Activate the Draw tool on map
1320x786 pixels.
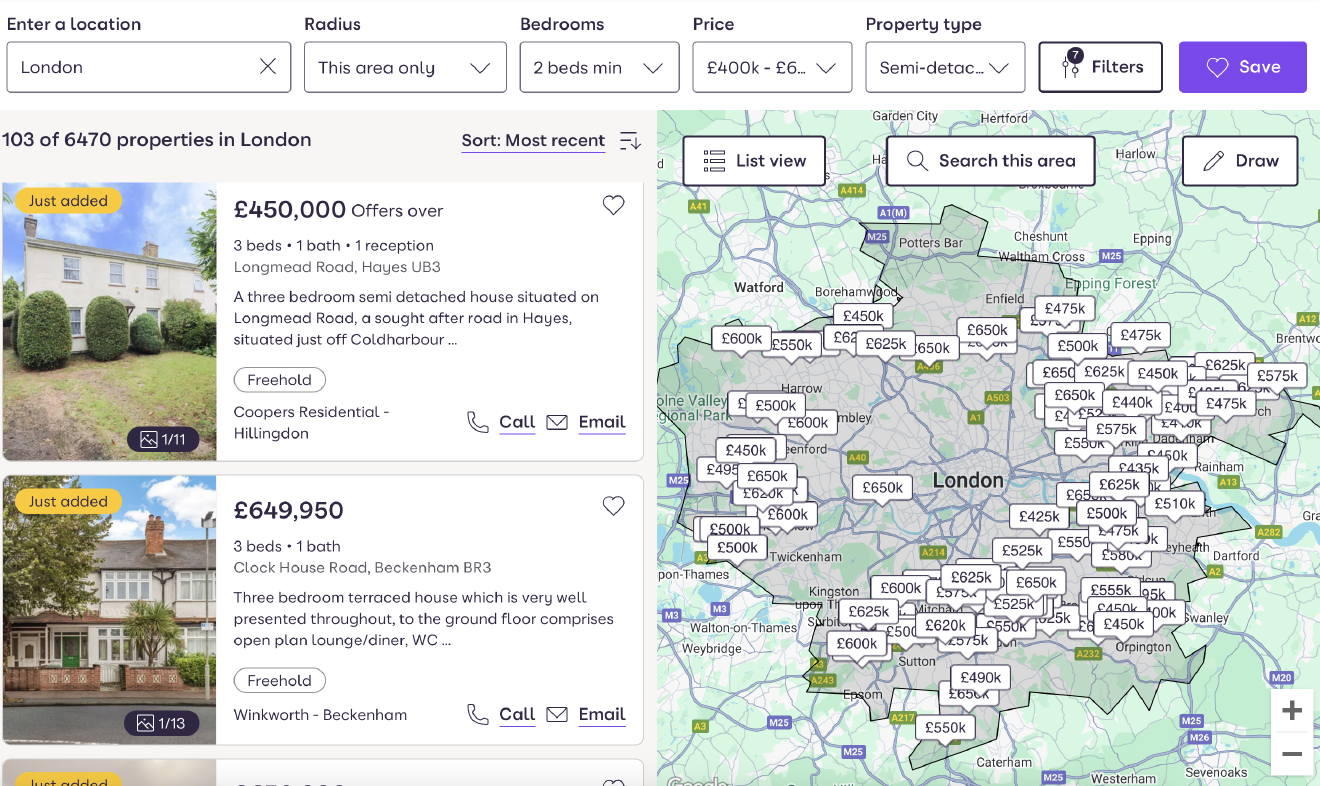(1240, 160)
